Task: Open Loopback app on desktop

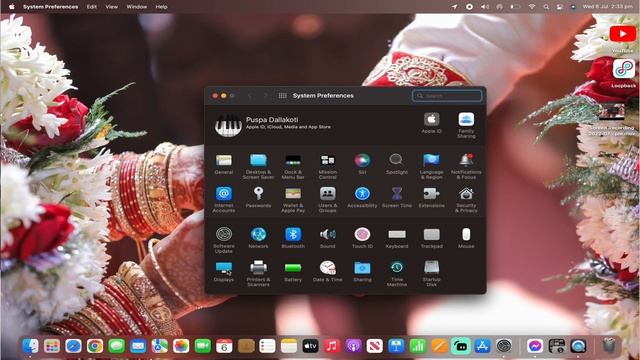Action: [623, 72]
